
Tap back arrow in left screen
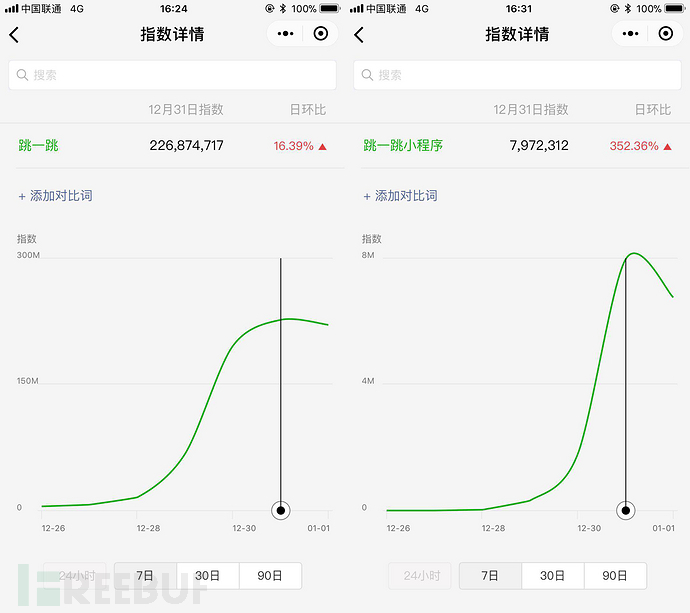pyautogui.click(x=14, y=35)
